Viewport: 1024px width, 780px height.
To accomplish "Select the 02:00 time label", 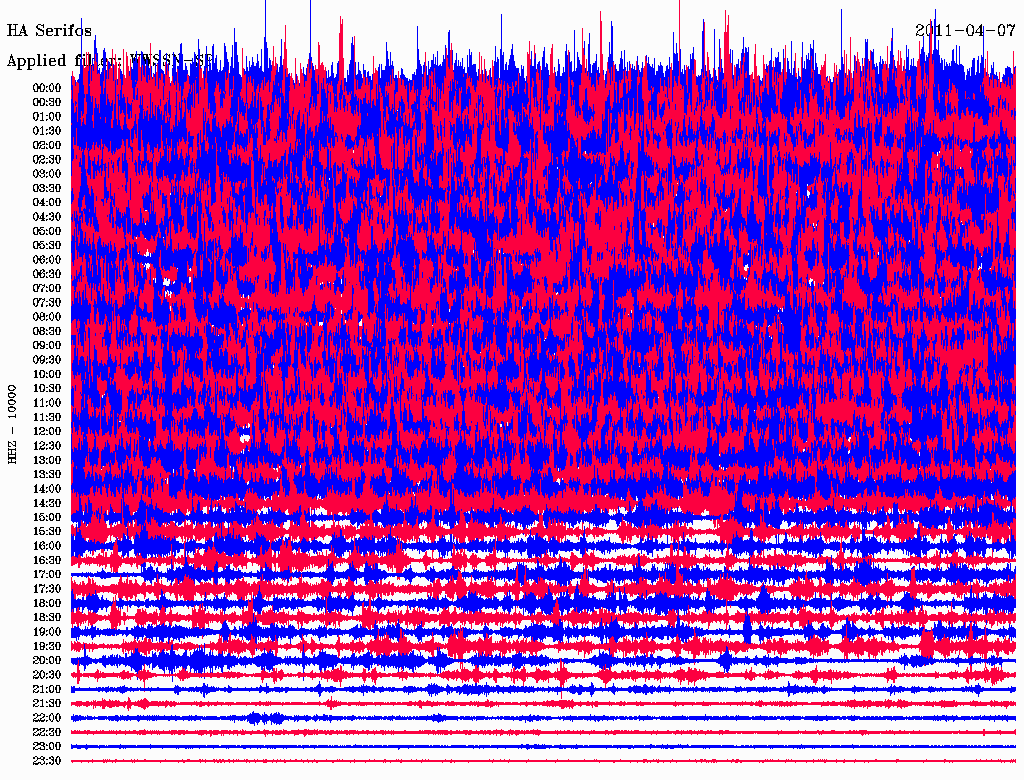I will [47, 145].
